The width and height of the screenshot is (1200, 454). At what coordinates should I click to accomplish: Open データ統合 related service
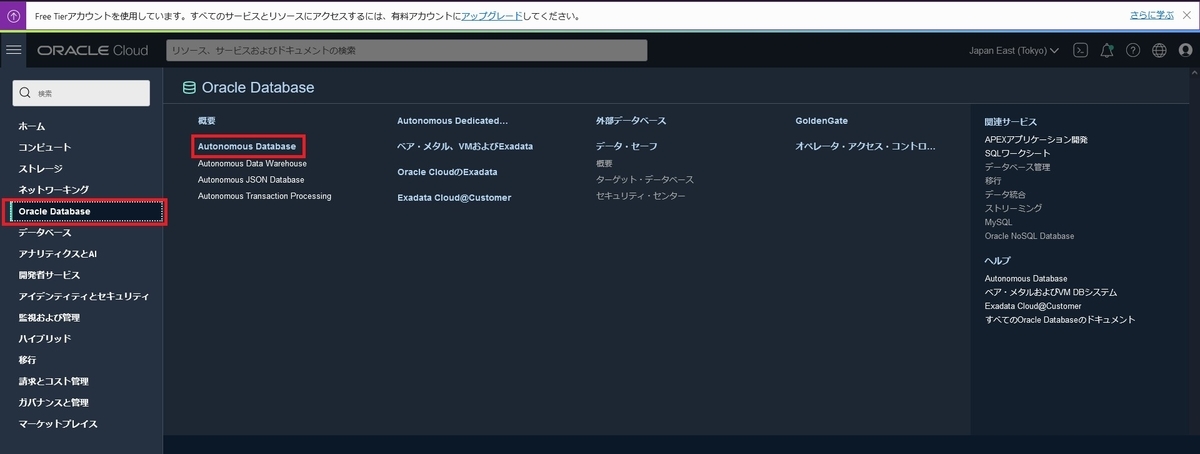(x=1006, y=194)
